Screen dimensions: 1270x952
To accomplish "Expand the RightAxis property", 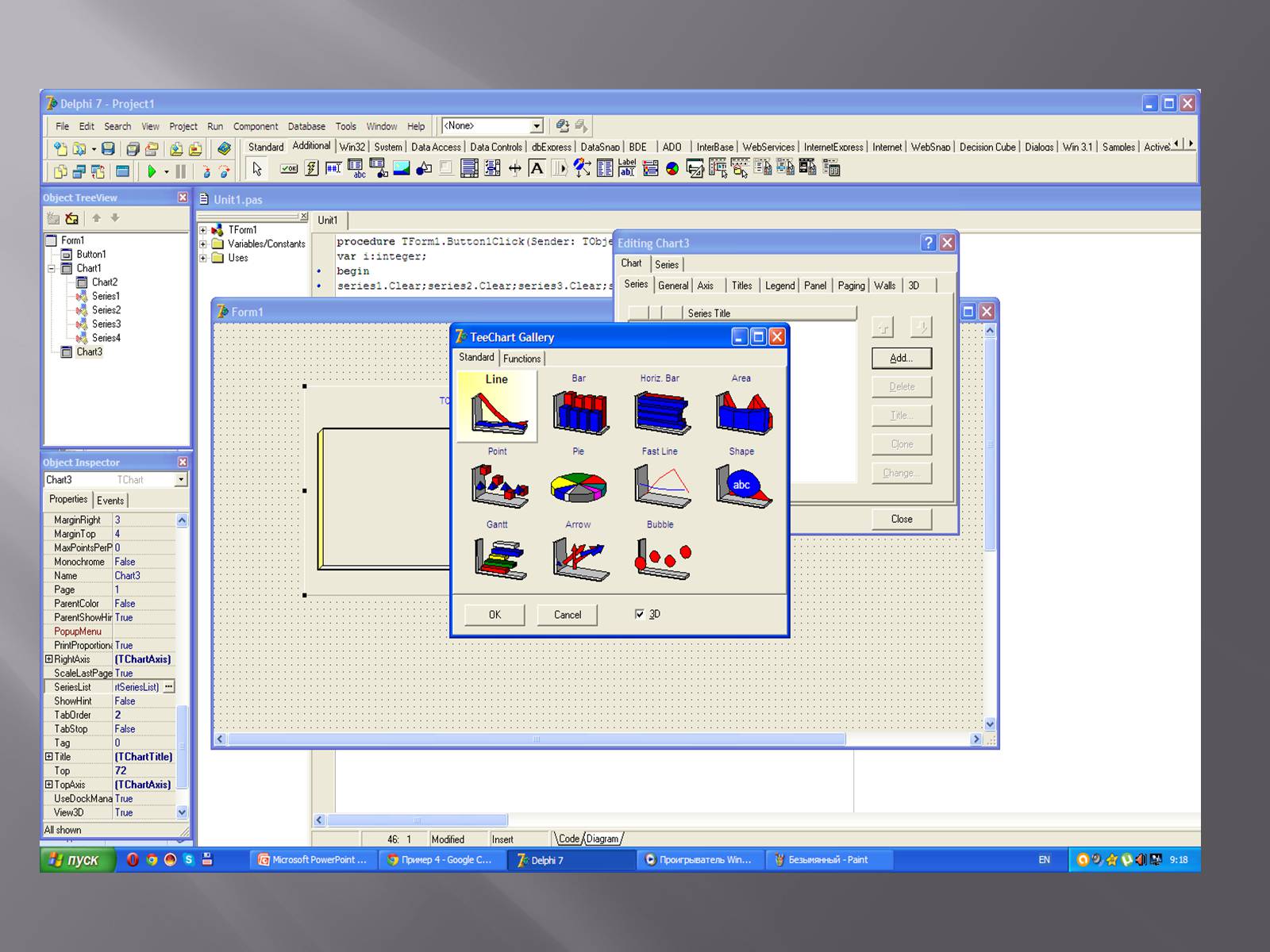I will click(48, 659).
